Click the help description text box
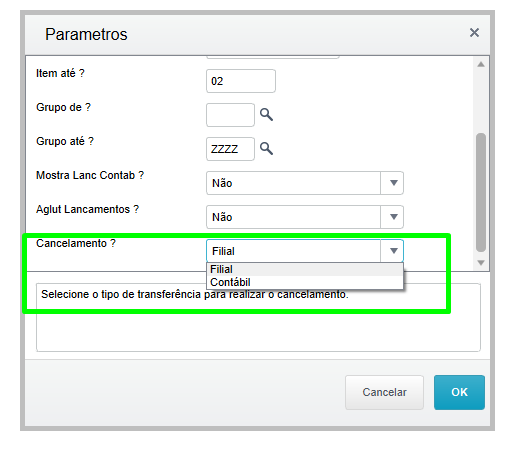The height and width of the screenshot is (465, 530). (258, 317)
